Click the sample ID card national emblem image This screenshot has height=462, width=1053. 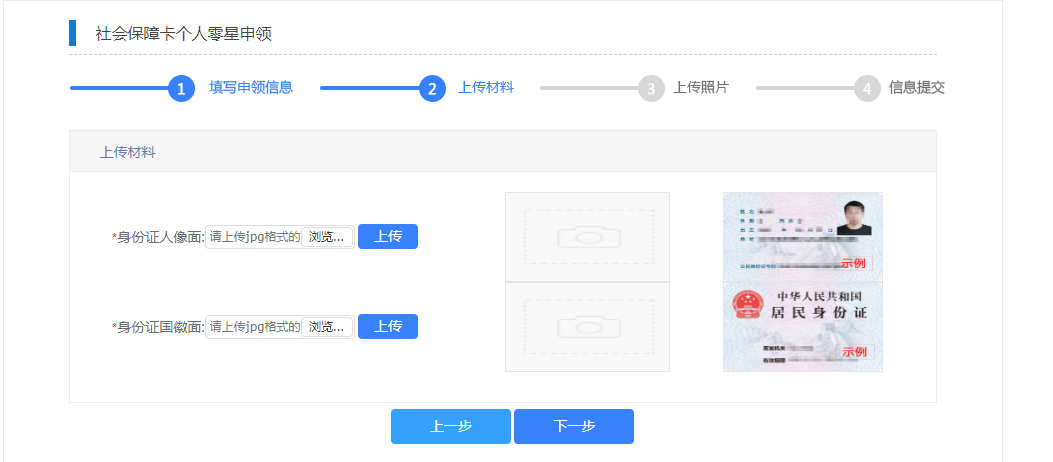click(802, 326)
